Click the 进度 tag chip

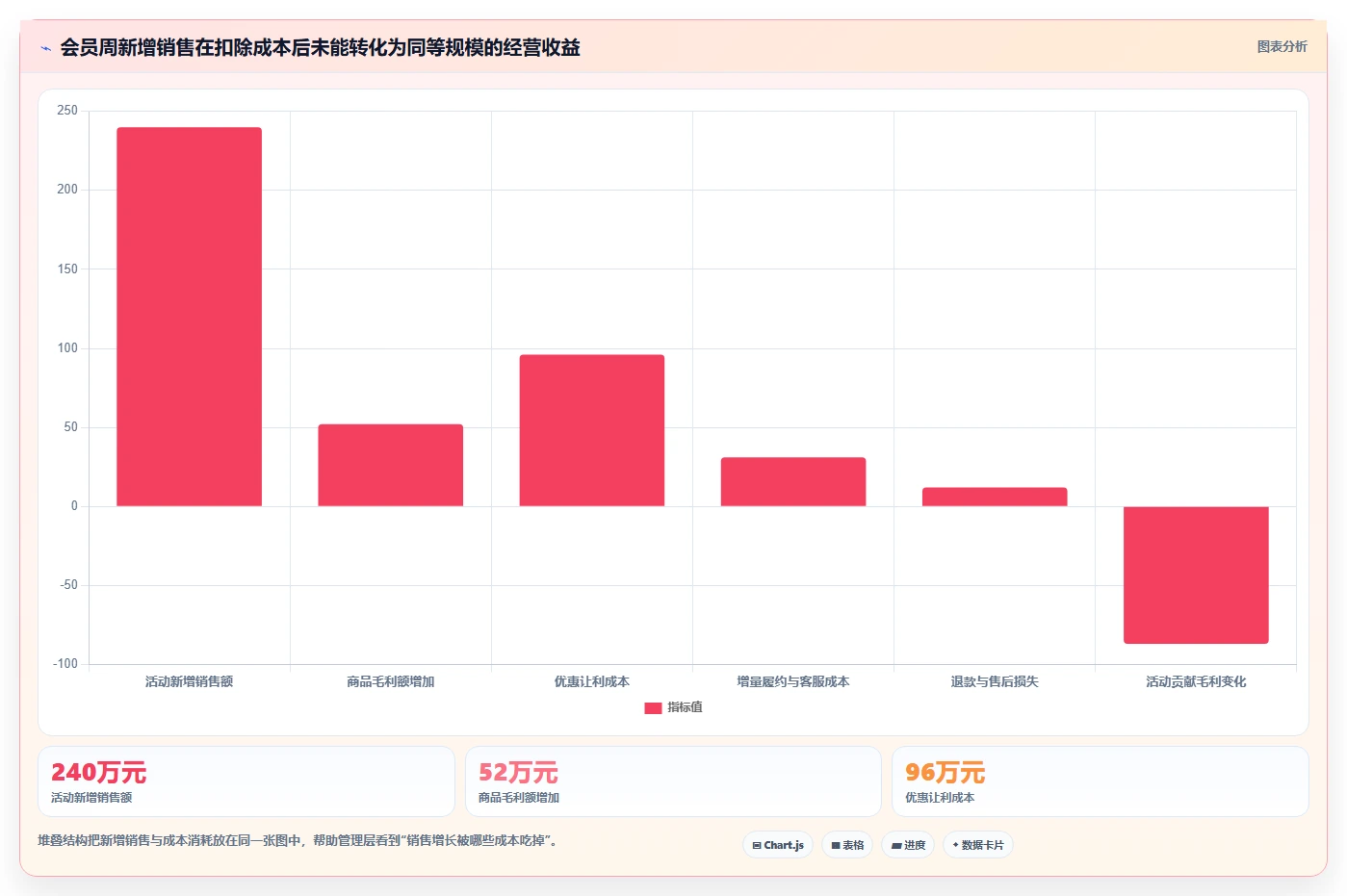(908, 845)
